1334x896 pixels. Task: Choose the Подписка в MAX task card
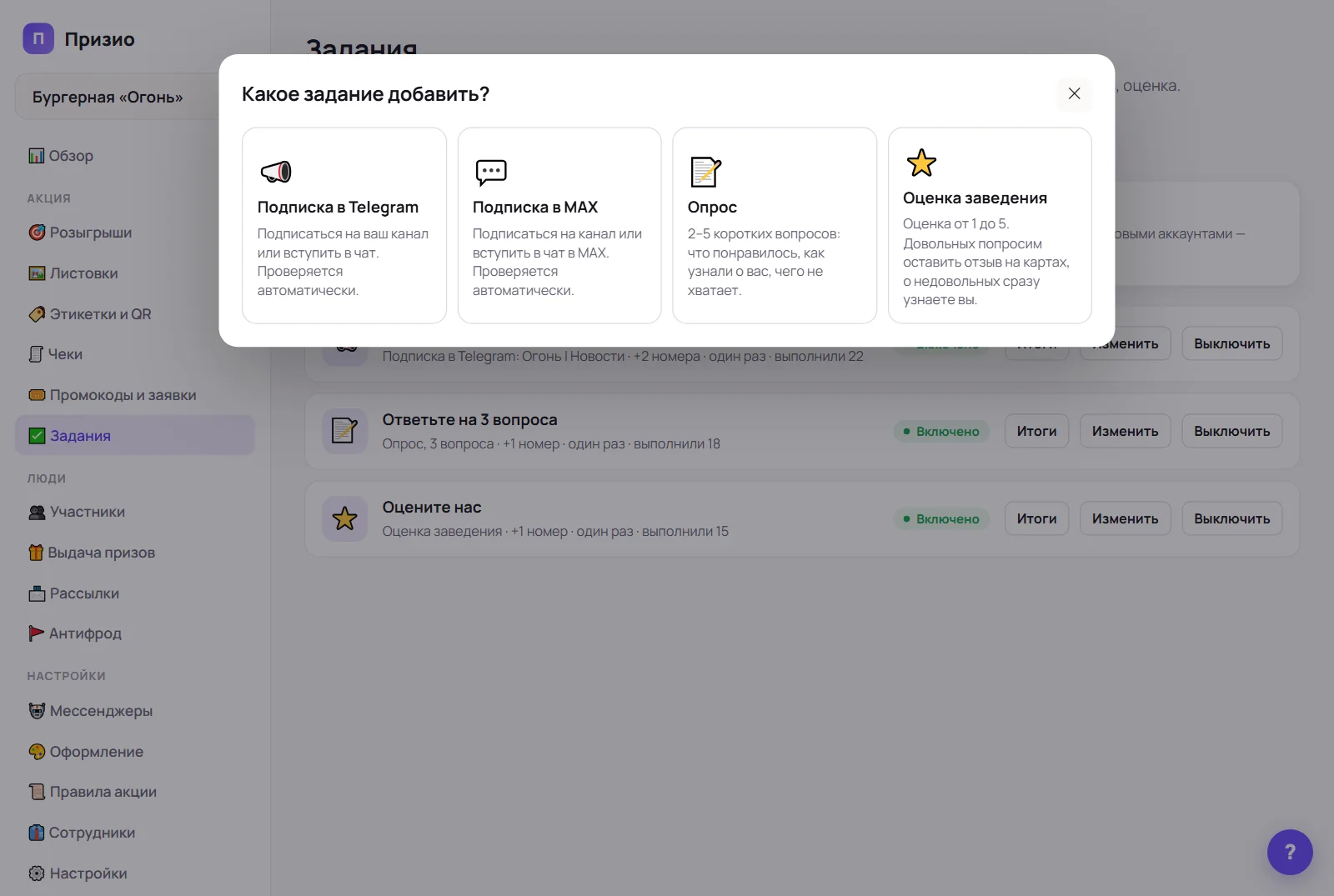point(559,225)
